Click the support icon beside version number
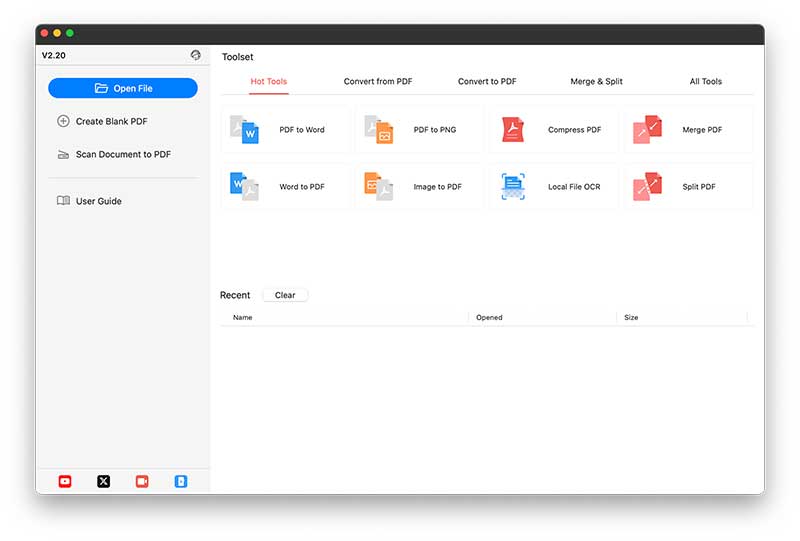Screen dimensions: 800x541 196,56
